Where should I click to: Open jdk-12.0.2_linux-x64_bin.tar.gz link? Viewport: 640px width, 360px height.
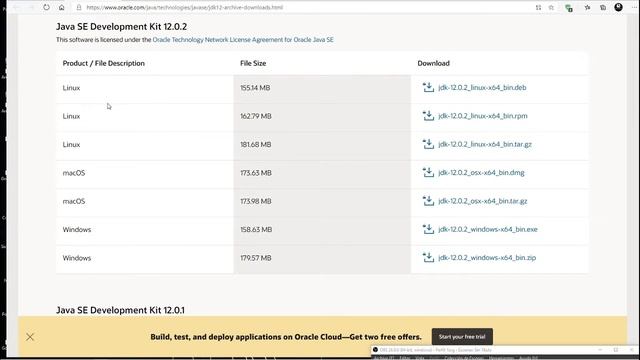tap(485, 144)
